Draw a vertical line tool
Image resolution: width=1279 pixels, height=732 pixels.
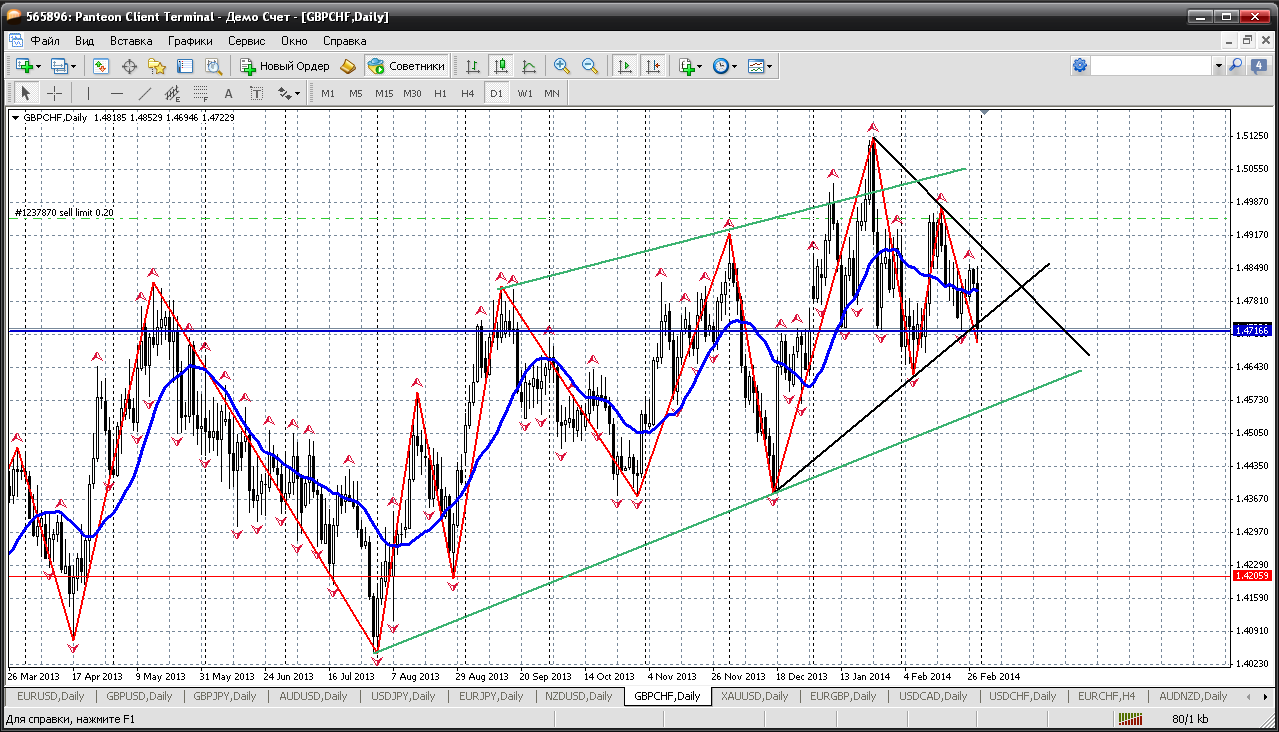click(88, 93)
